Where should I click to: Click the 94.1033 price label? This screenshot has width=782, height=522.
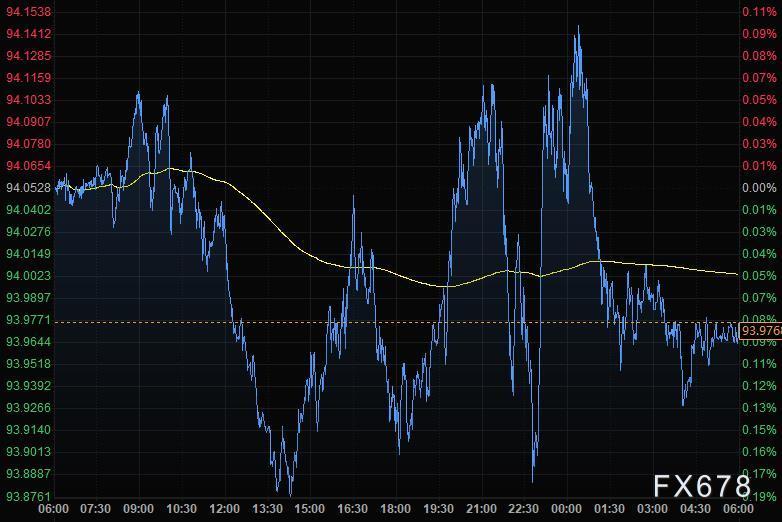[28, 99]
